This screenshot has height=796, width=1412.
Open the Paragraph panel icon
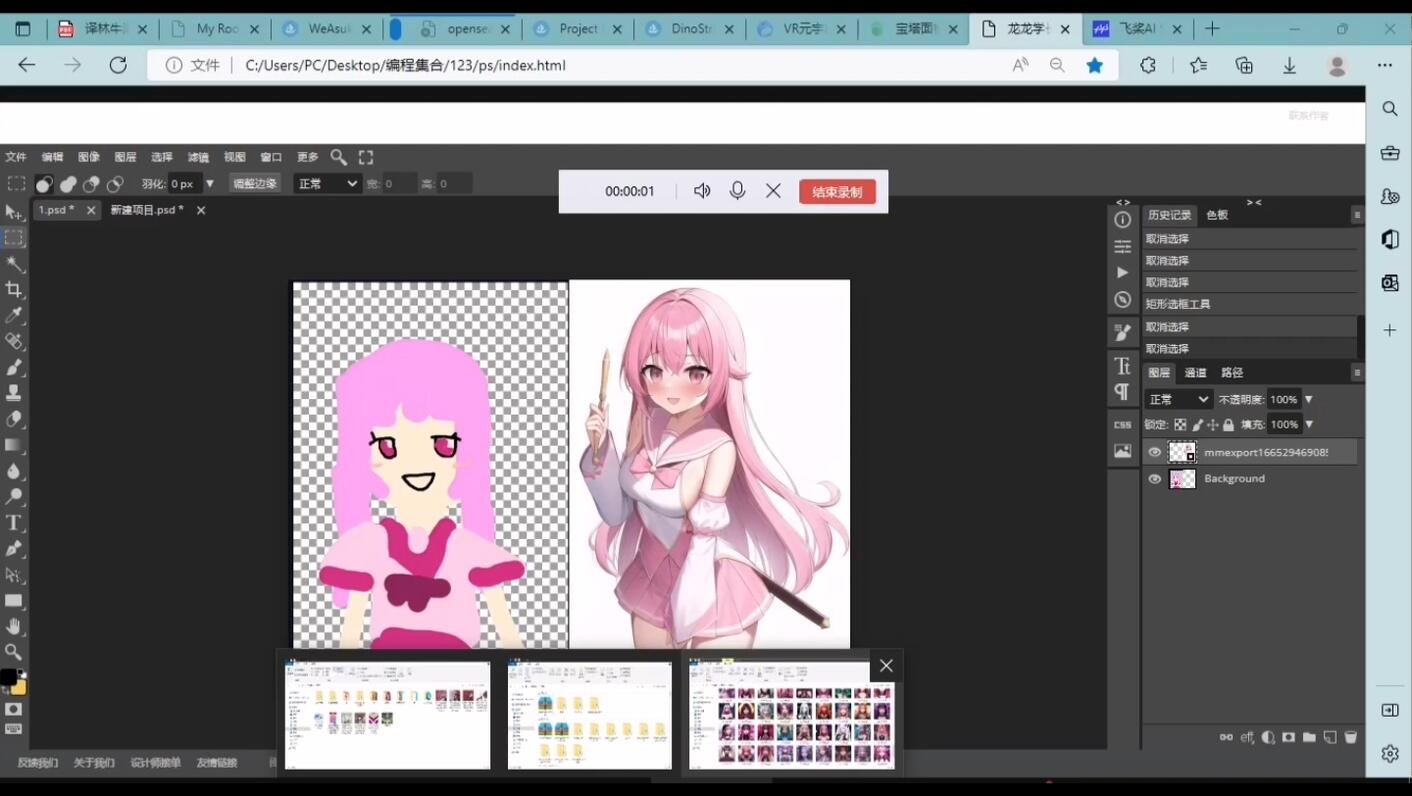[1123, 391]
